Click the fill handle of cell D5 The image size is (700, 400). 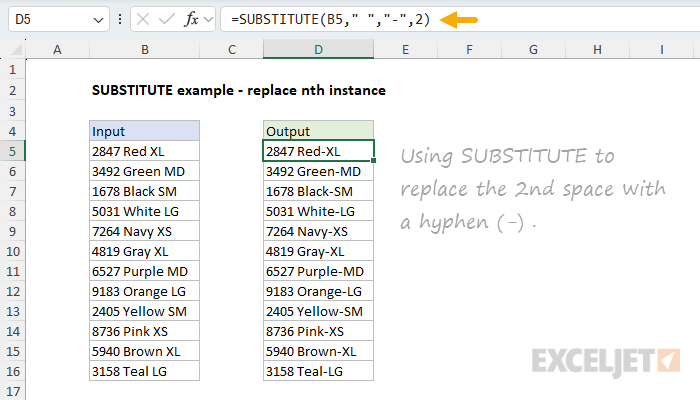tap(374, 161)
